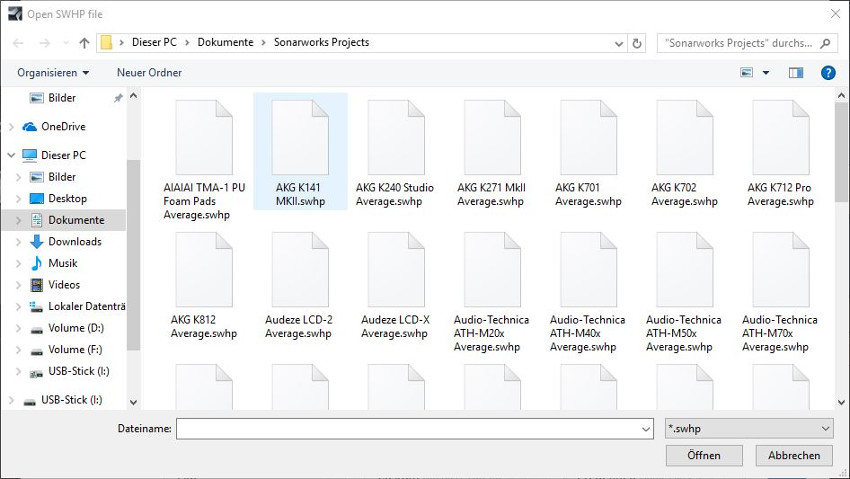The width and height of the screenshot is (850, 479).
Task: Refresh the Sonarworks Projects folder
Action: pos(638,43)
